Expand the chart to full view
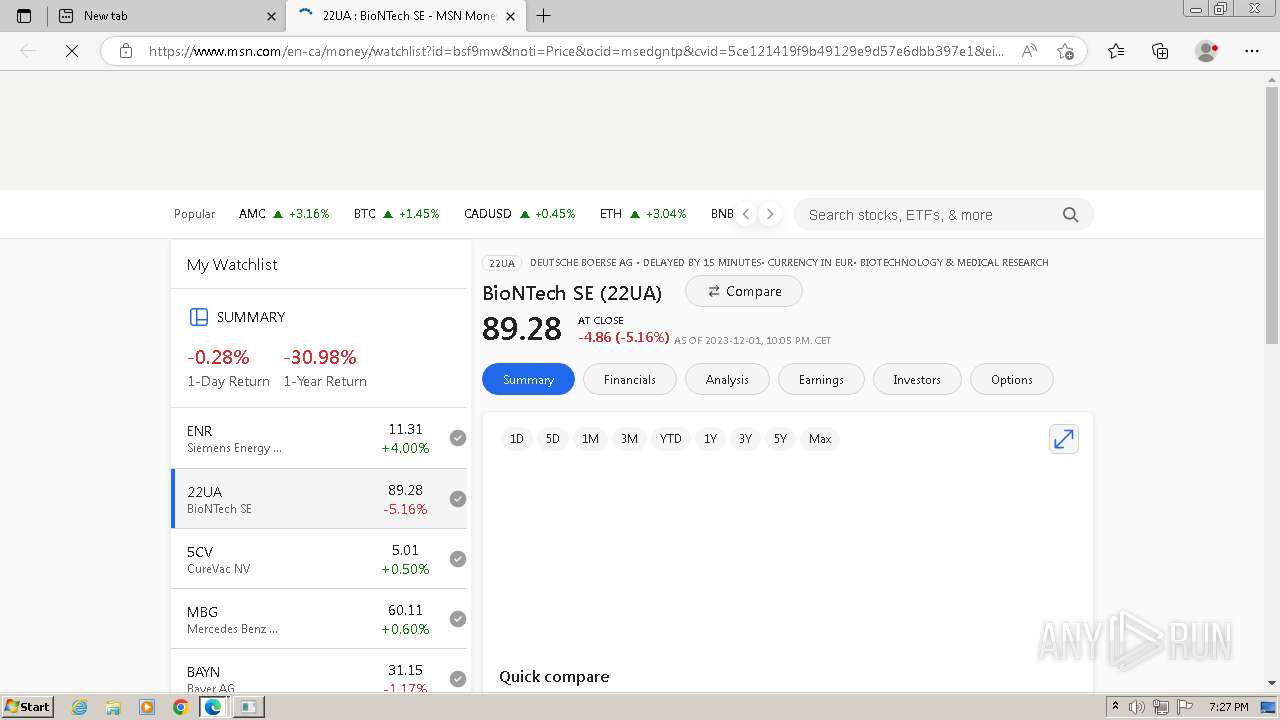1280x720 pixels. point(1063,439)
